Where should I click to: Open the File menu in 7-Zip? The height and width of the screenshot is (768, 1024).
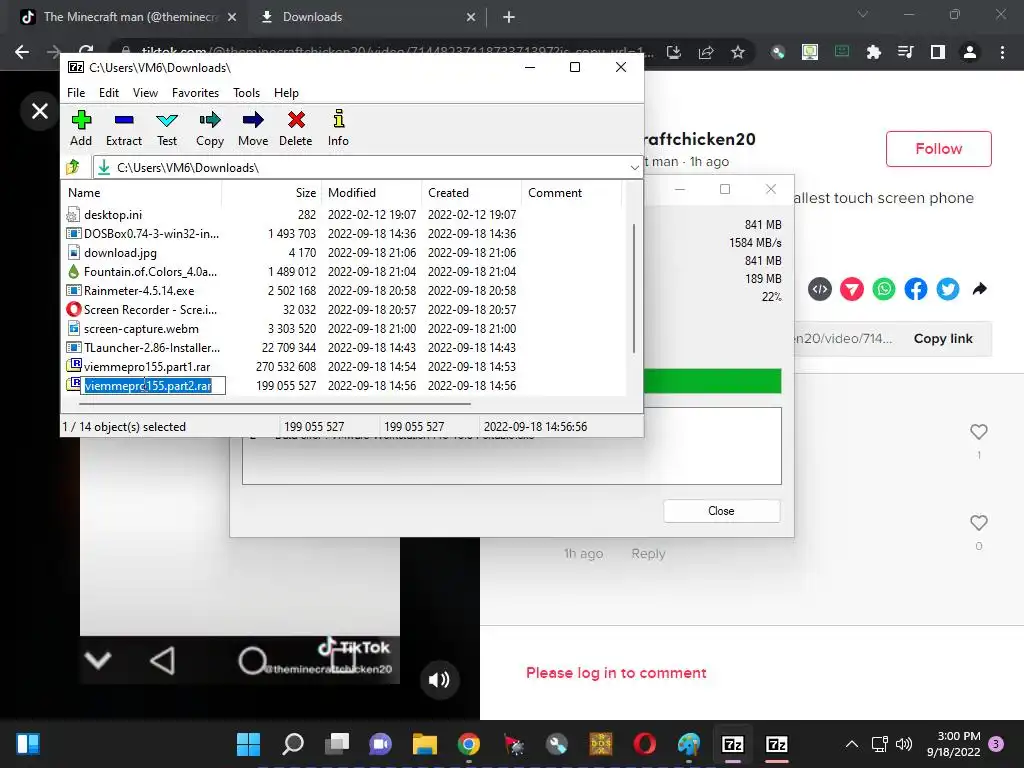(76, 93)
